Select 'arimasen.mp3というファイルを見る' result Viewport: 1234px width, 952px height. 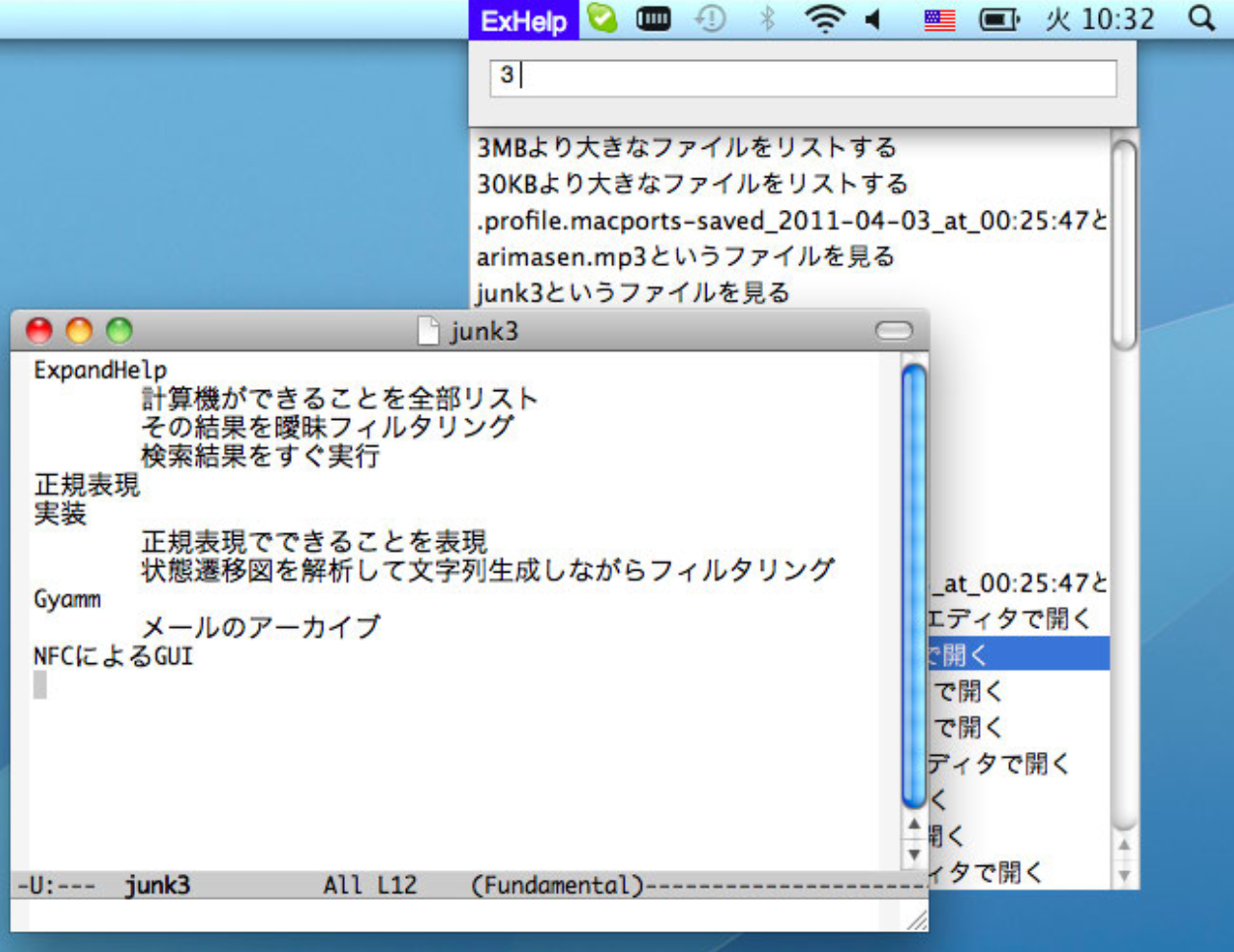click(x=686, y=256)
